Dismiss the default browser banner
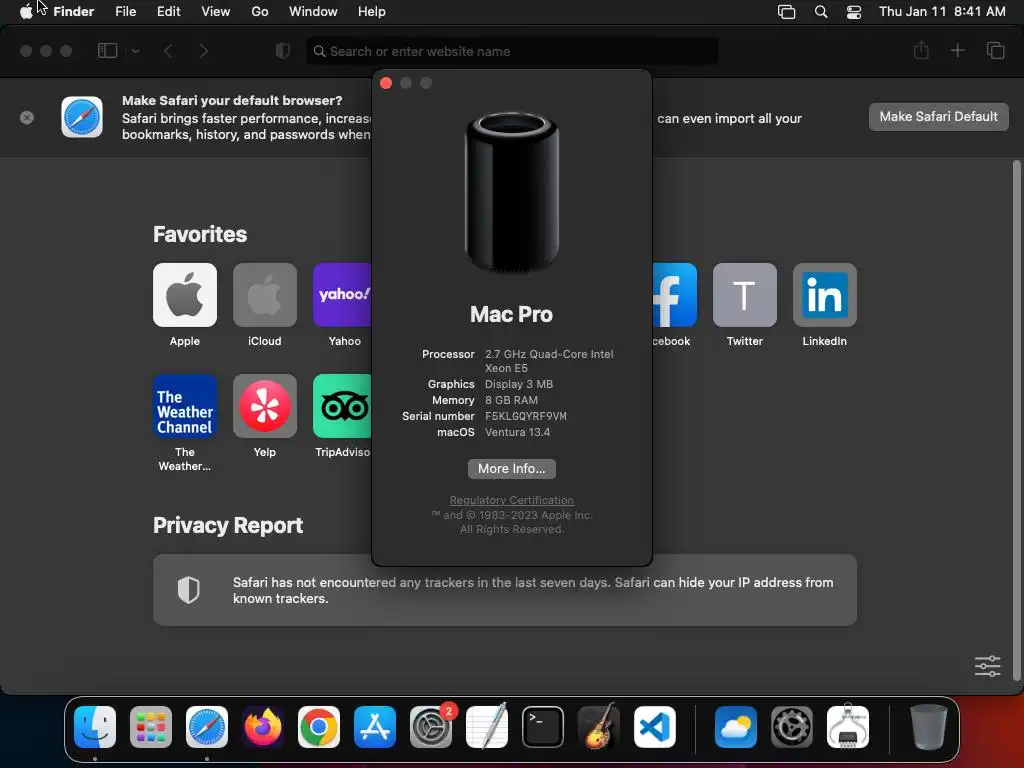The width and height of the screenshot is (1024, 768). coord(27,118)
